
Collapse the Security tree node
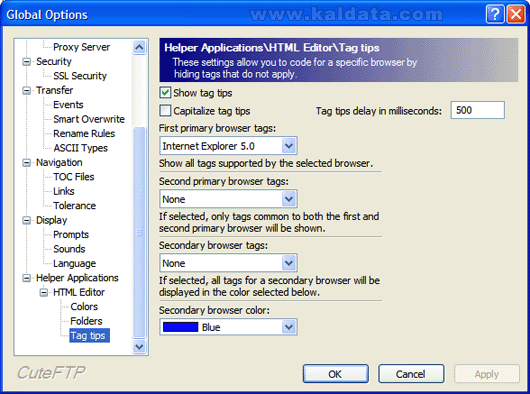26,62
